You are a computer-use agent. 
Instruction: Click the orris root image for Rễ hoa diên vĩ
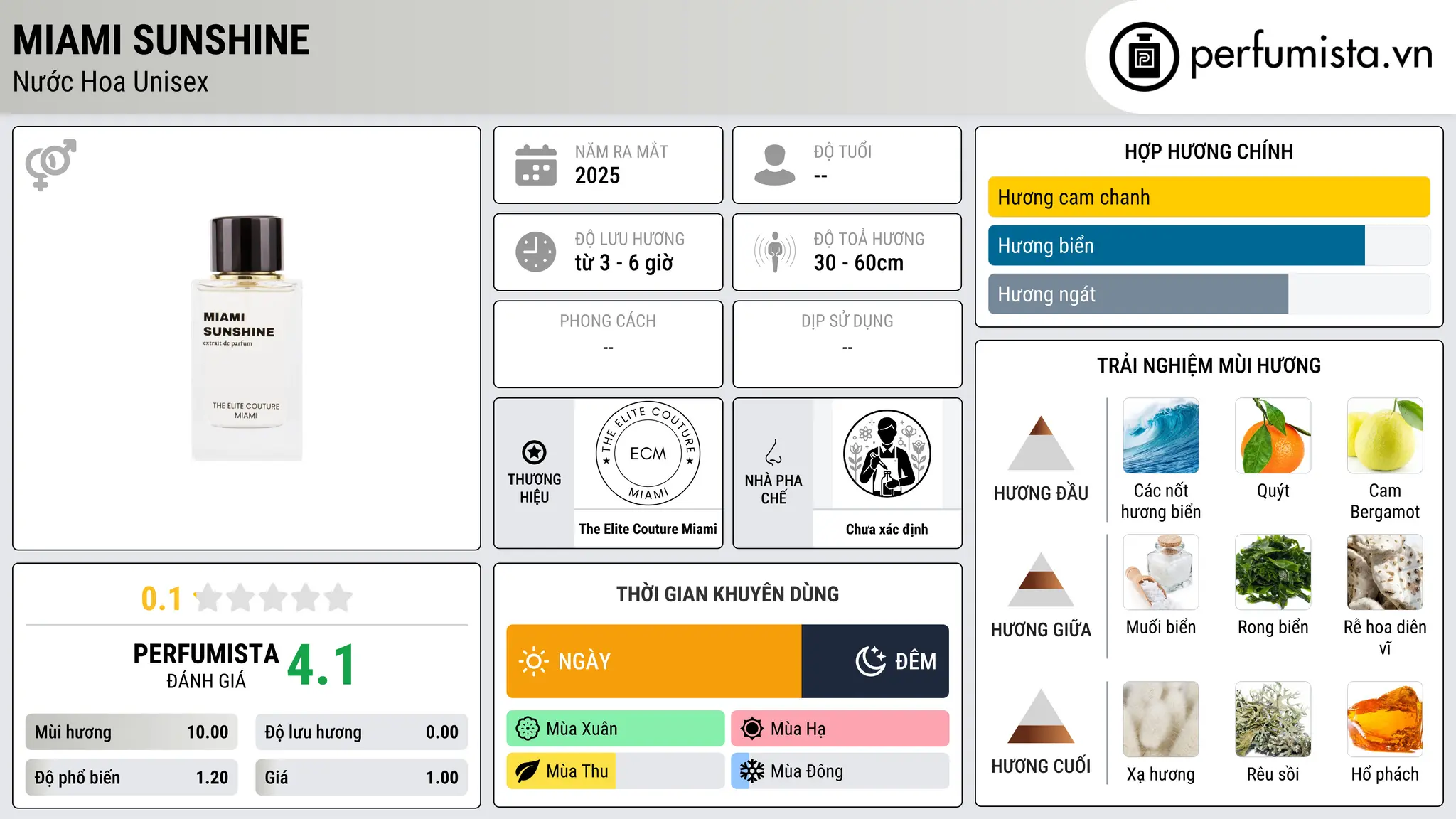tap(1385, 572)
